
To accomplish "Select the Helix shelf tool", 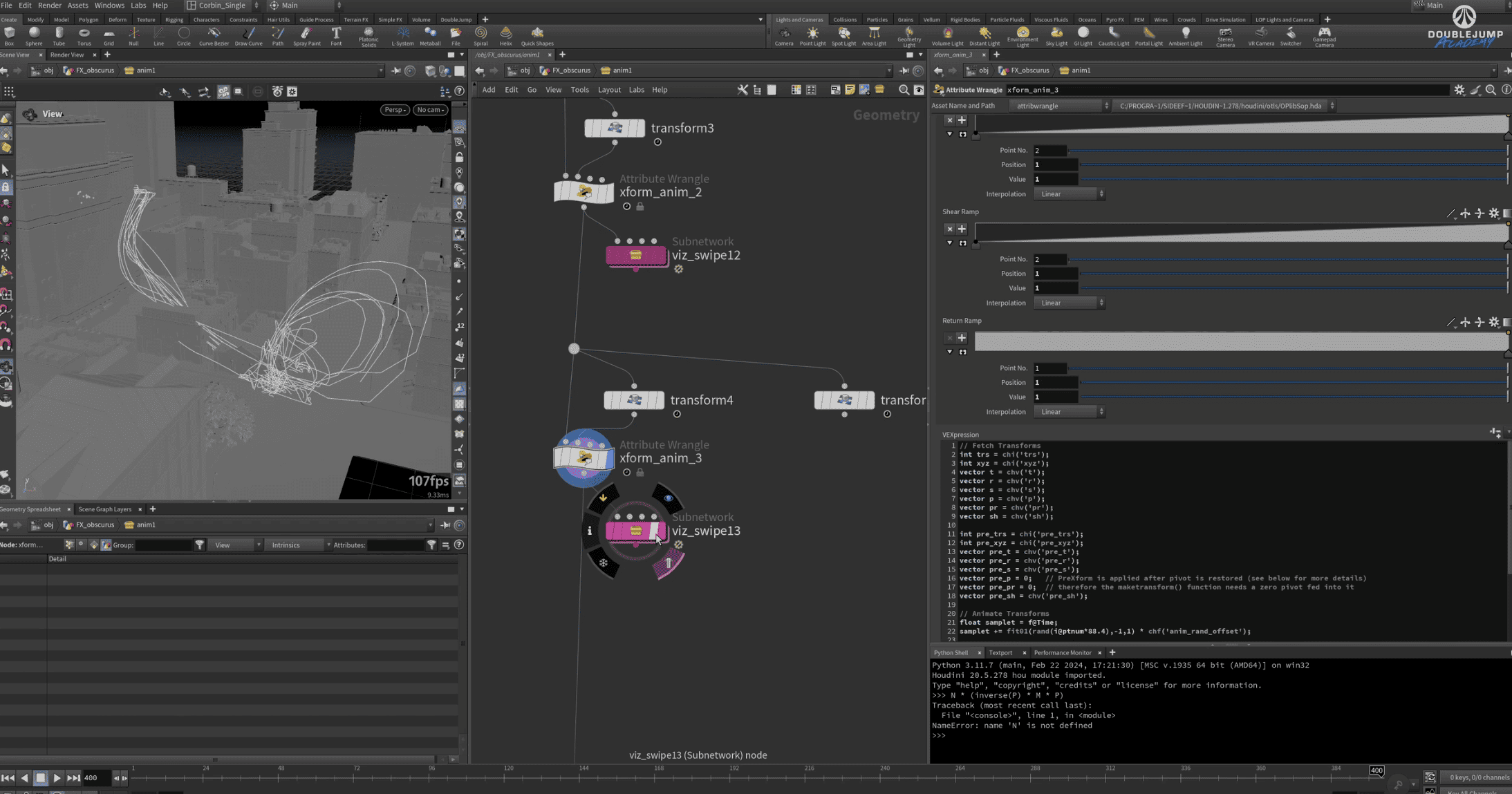I will click(506, 36).
